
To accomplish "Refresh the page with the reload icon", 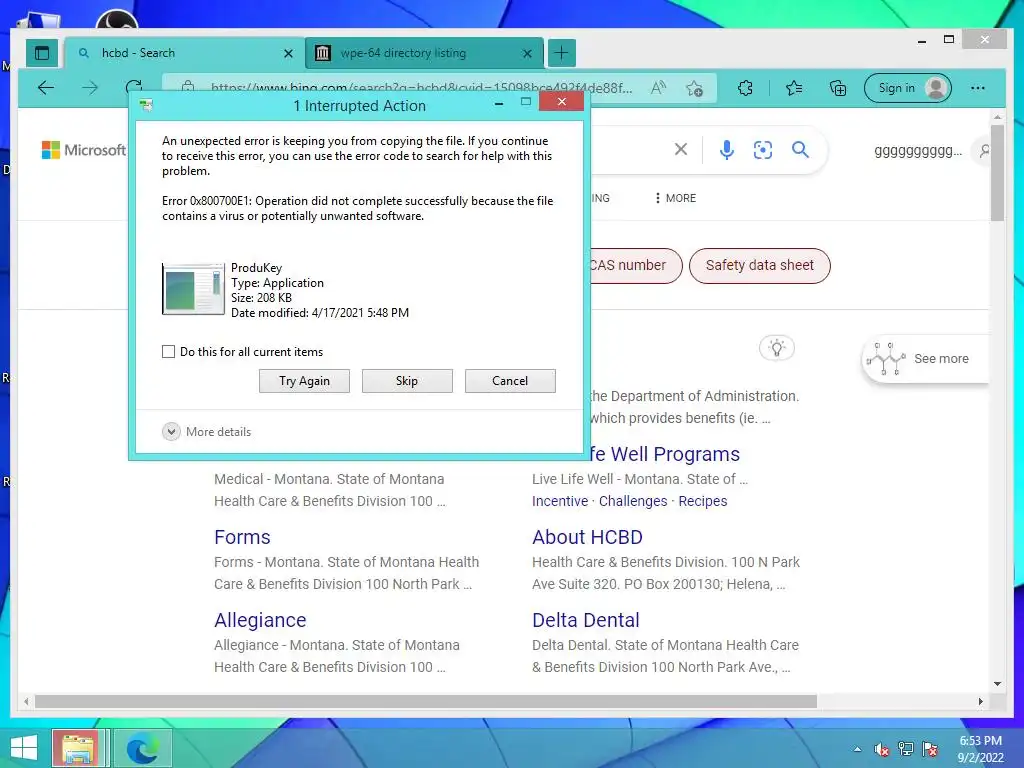I will (134, 86).
